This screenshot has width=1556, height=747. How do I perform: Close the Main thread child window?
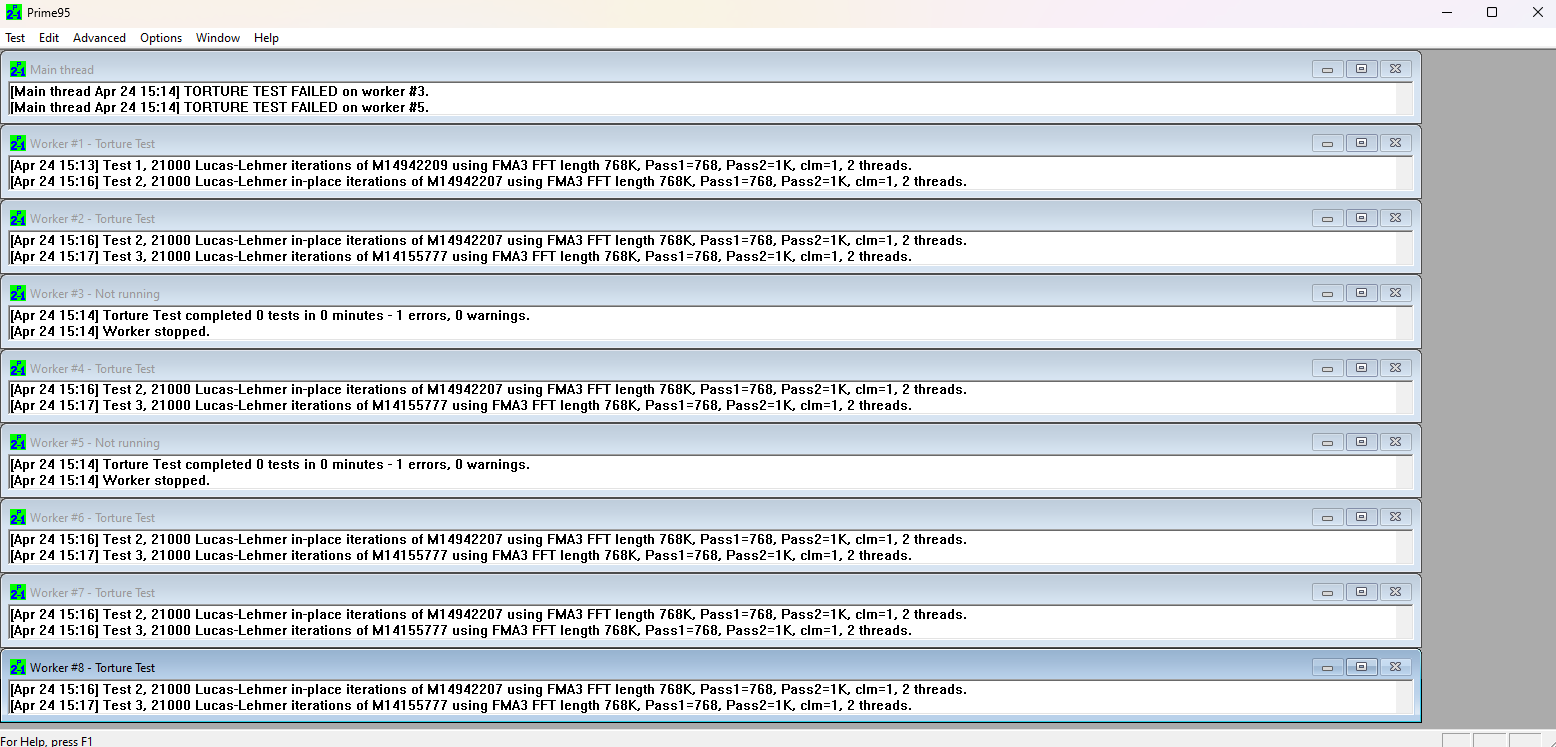pos(1395,69)
